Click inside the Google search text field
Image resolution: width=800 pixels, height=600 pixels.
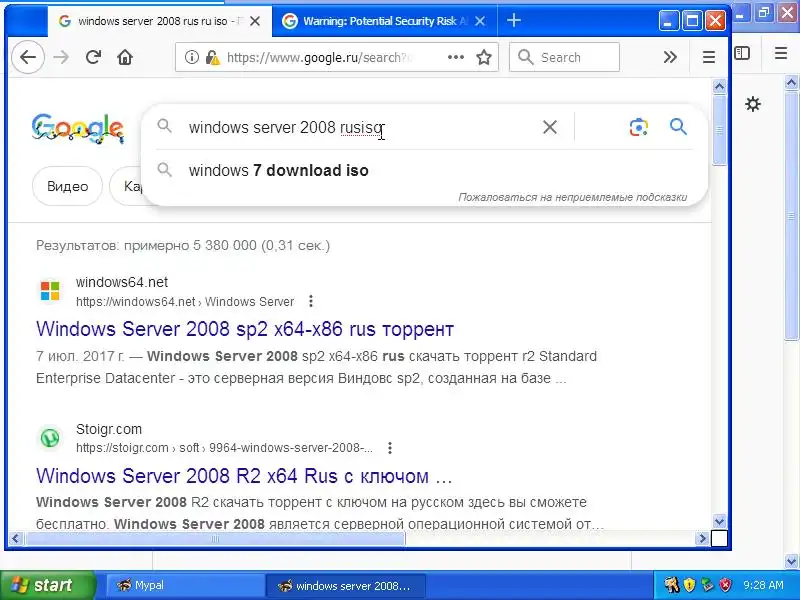pos(357,128)
